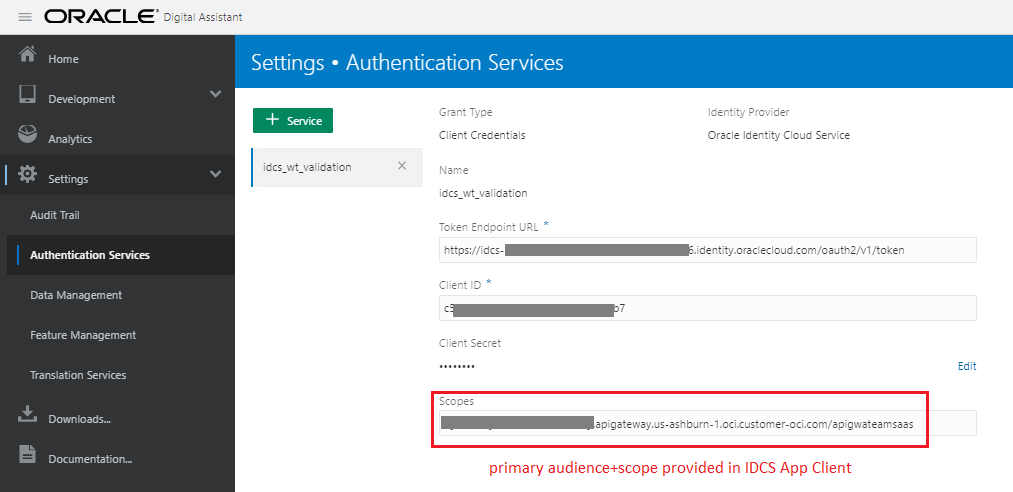
Task: Collapse the Settings menu chevron
Action: click(x=216, y=174)
